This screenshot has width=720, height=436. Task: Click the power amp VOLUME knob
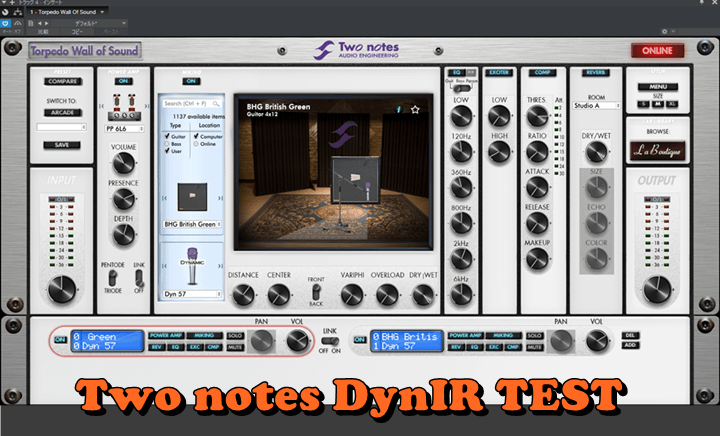tap(124, 163)
